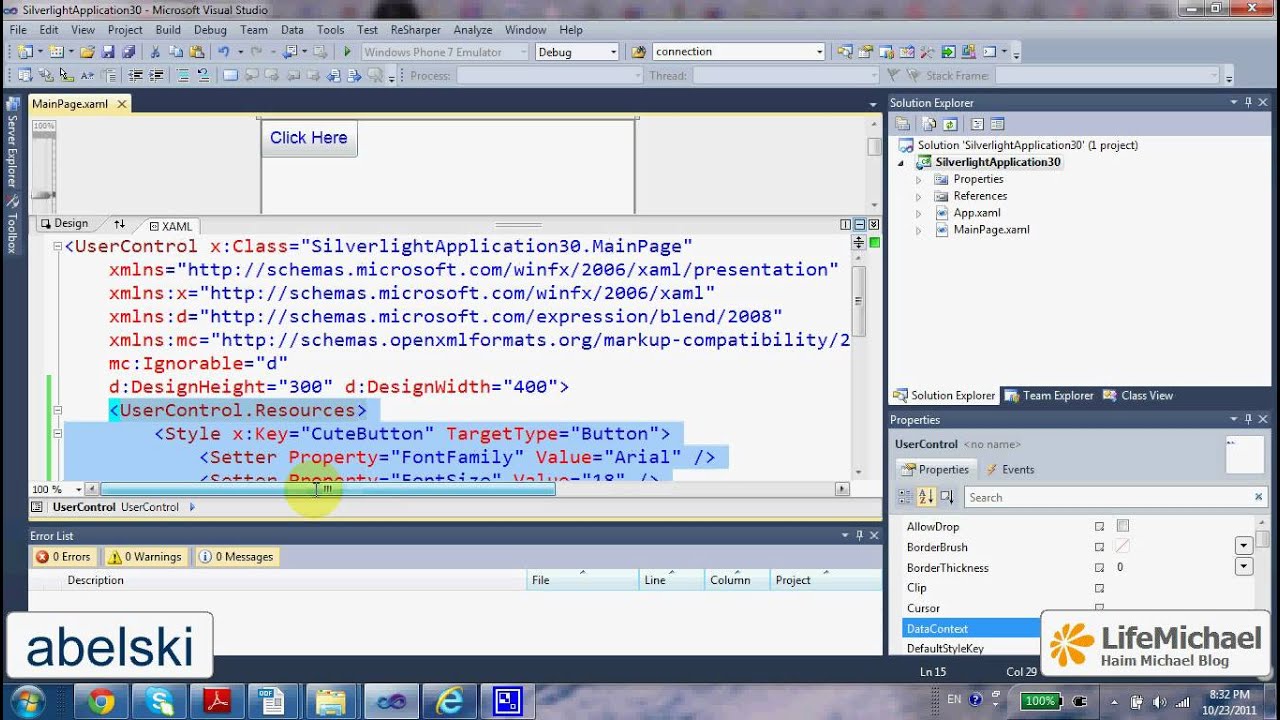The width and height of the screenshot is (1280, 720).
Task: Select the DataContext property row
Action: pos(972,628)
